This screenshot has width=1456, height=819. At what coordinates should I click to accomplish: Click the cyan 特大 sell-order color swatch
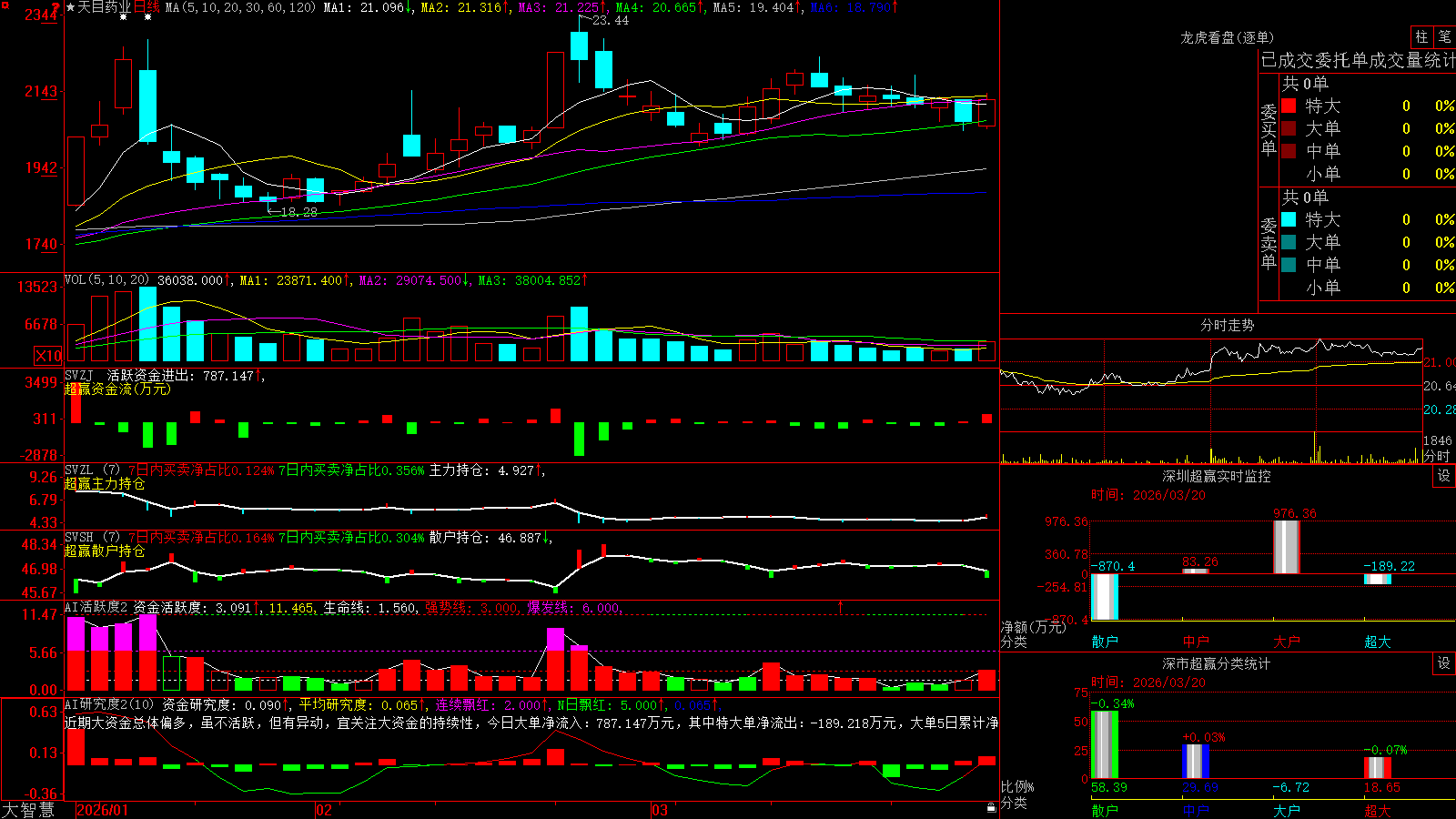[x=1289, y=219]
